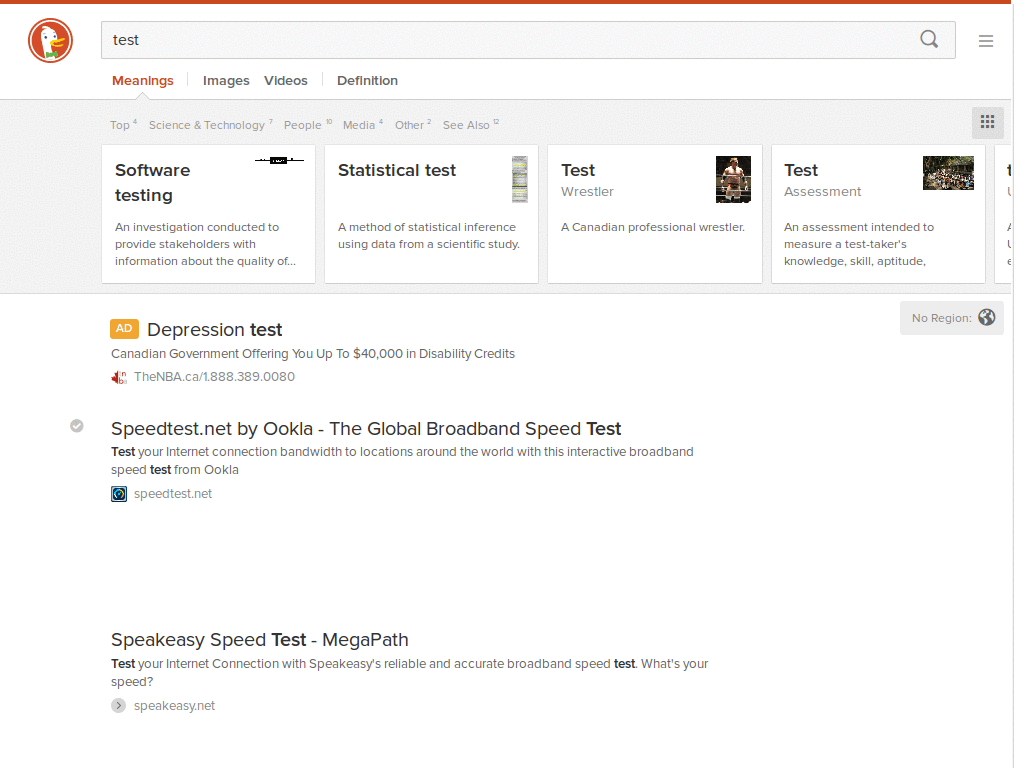Click the wrestler photo thumbnail
This screenshot has height=768, width=1024.
pos(733,180)
